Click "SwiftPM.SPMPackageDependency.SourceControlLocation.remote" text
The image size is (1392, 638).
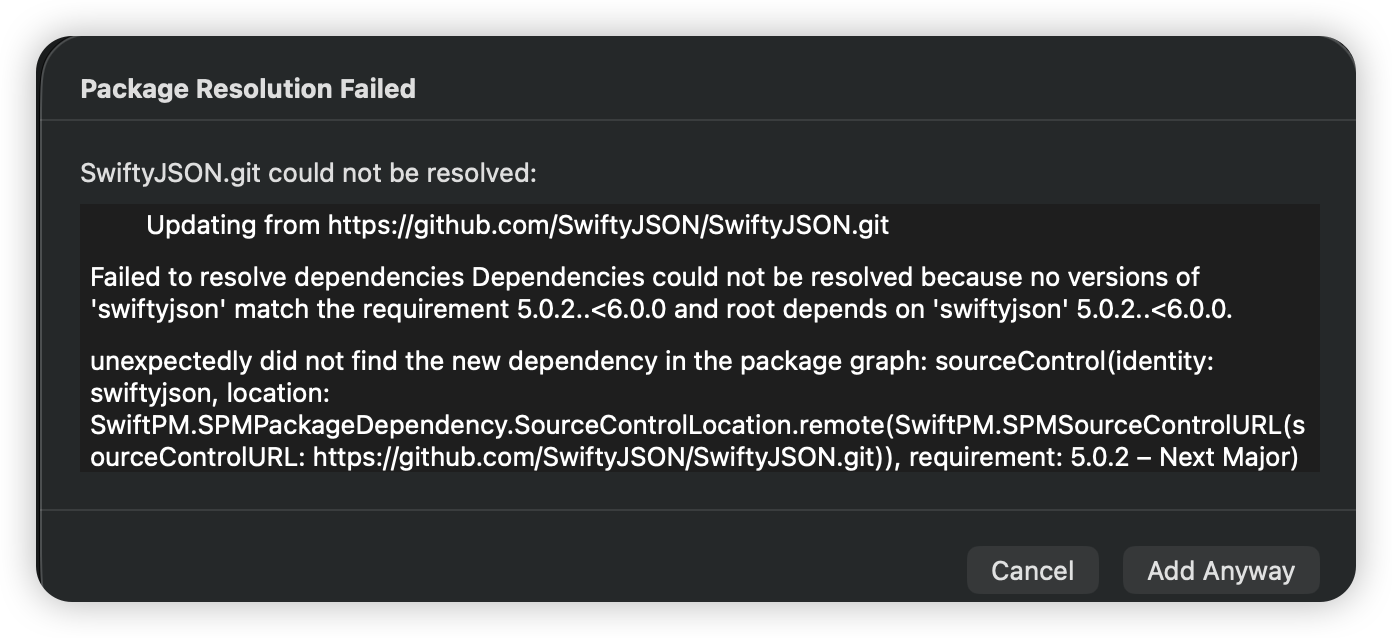pos(488,426)
